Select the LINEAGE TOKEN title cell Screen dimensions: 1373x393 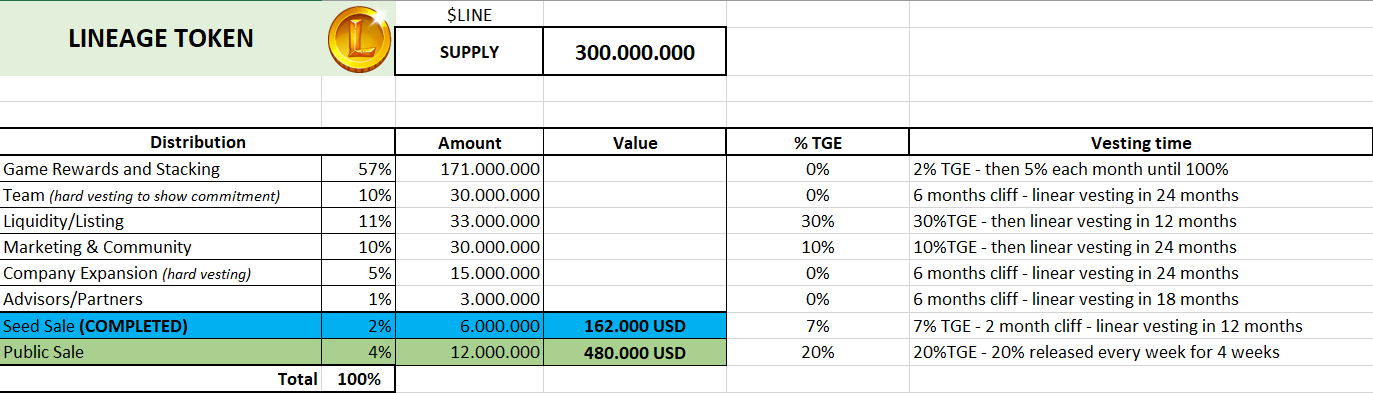pyautogui.click(x=161, y=39)
